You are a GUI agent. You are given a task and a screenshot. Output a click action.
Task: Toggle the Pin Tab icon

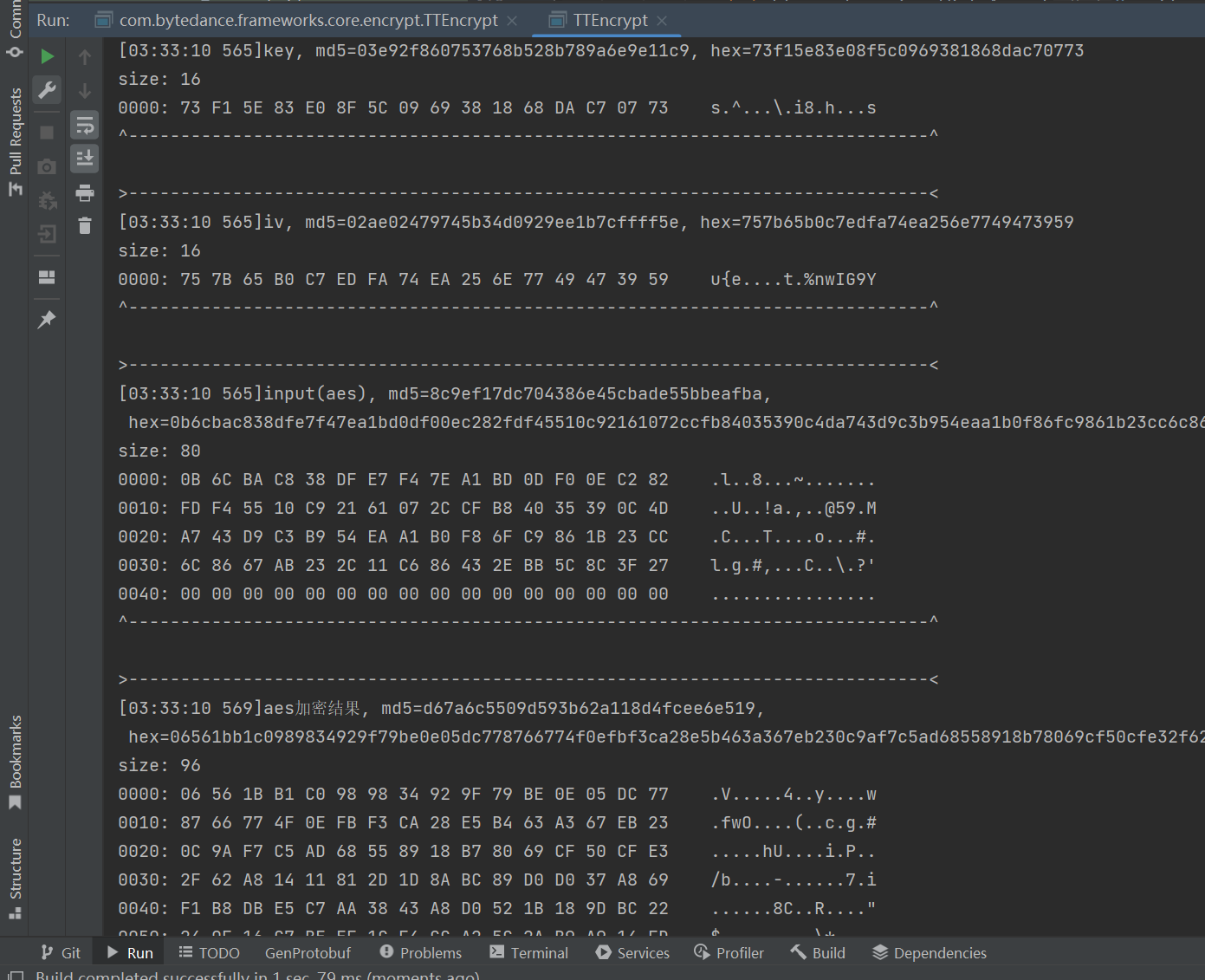click(x=48, y=319)
